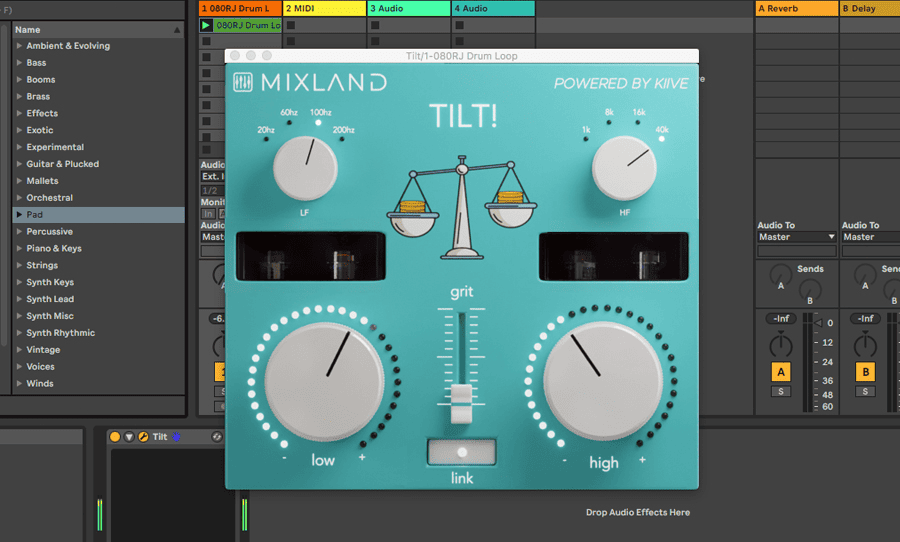
Task: Click the Tilt plugin window title bar
Action: point(461,56)
